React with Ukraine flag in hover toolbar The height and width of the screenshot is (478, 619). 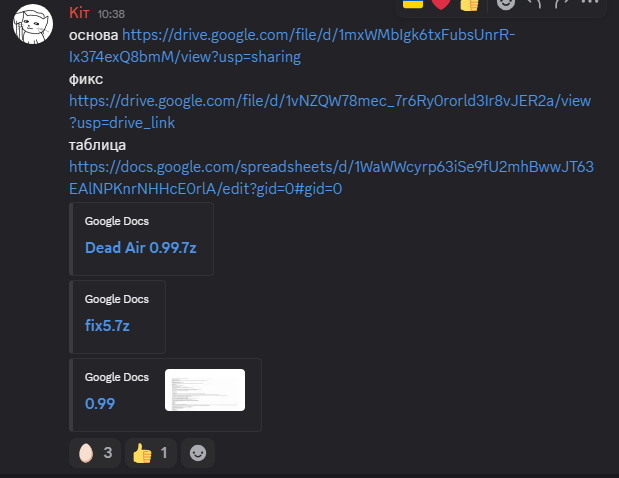[413, 4]
